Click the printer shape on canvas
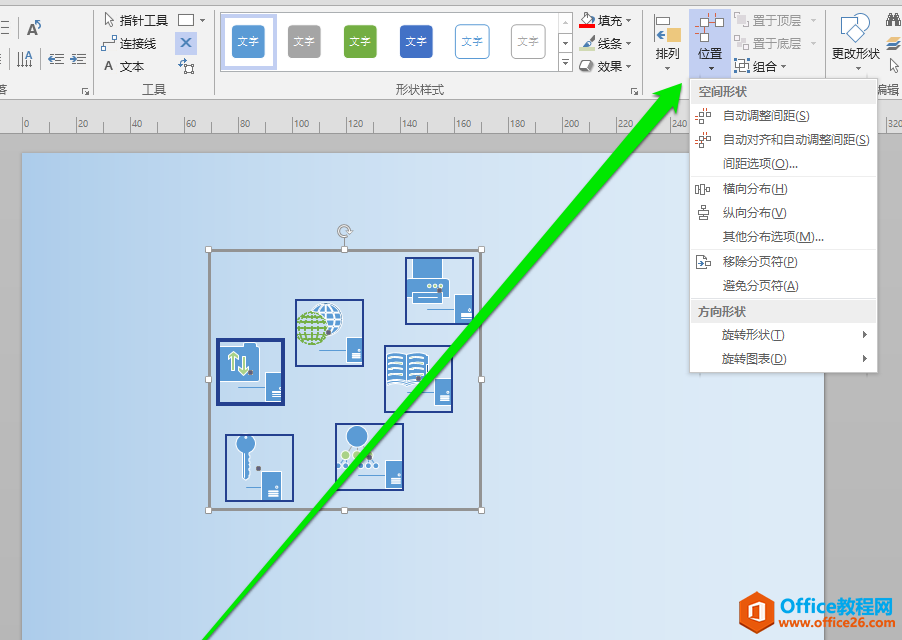This screenshot has height=640, width=902. coord(439,291)
